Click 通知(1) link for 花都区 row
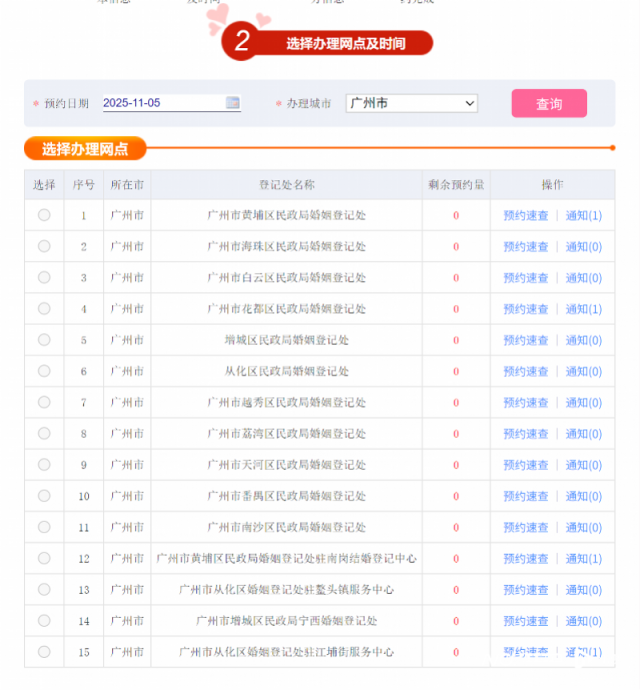The height and width of the screenshot is (690, 640). (x=583, y=309)
